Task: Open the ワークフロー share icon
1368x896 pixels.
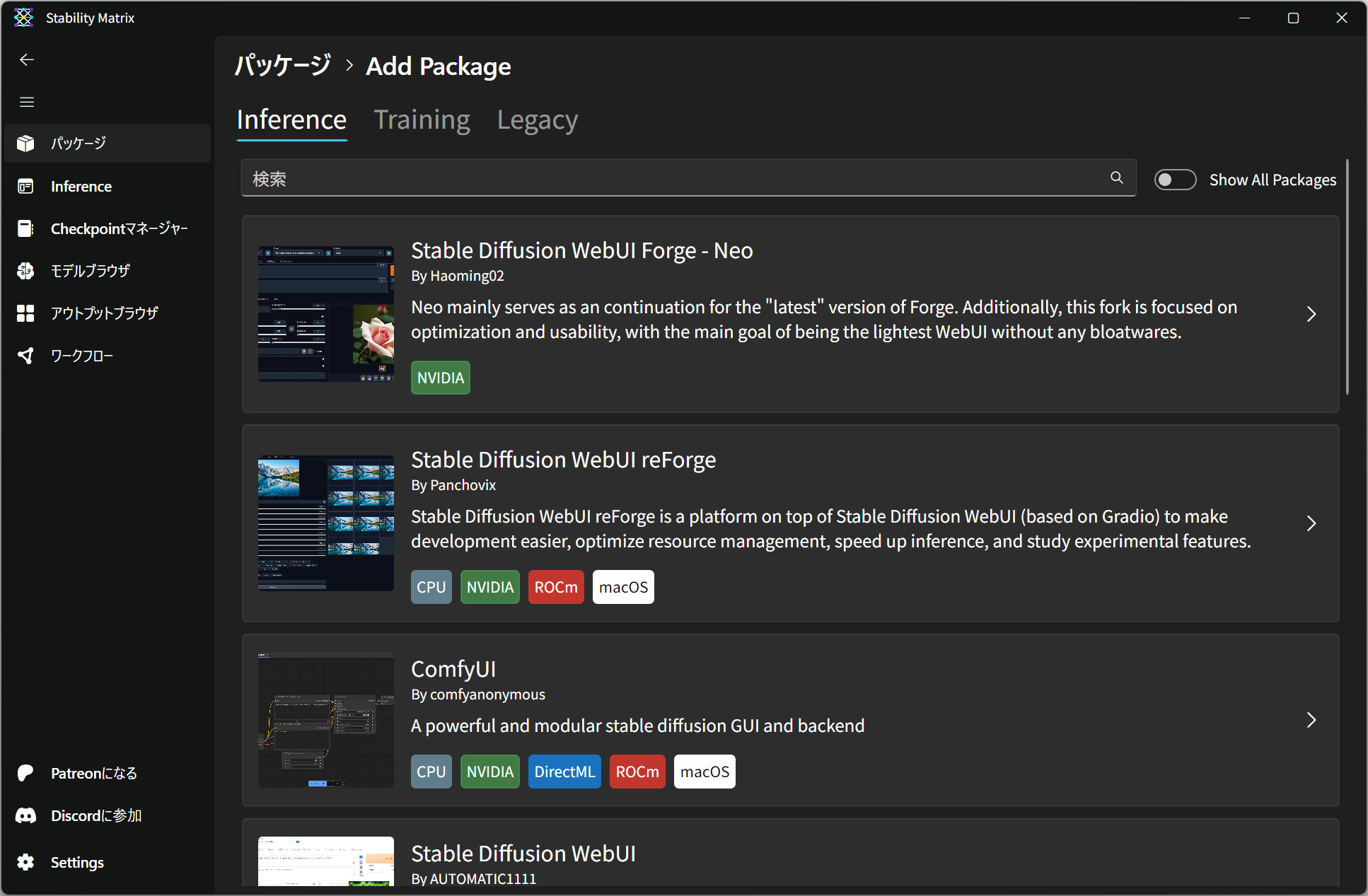Action: point(26,356)
